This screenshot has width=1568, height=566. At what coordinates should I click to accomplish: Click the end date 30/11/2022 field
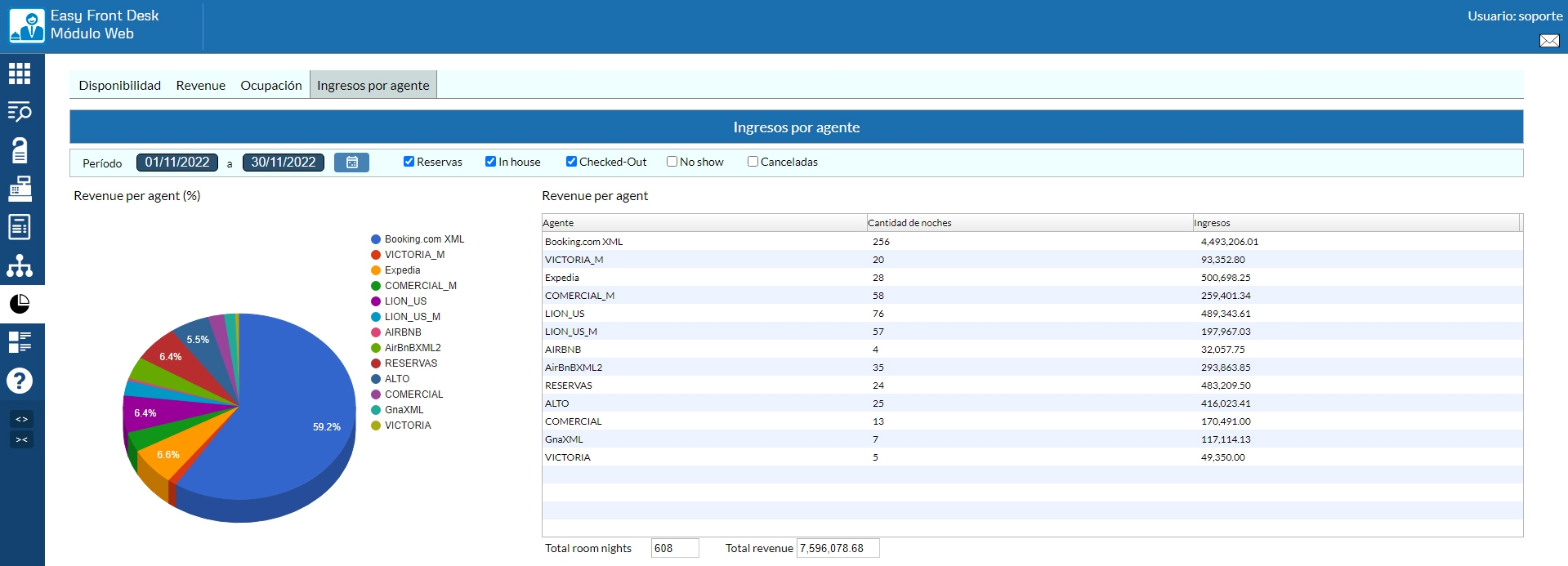point(284,163)
